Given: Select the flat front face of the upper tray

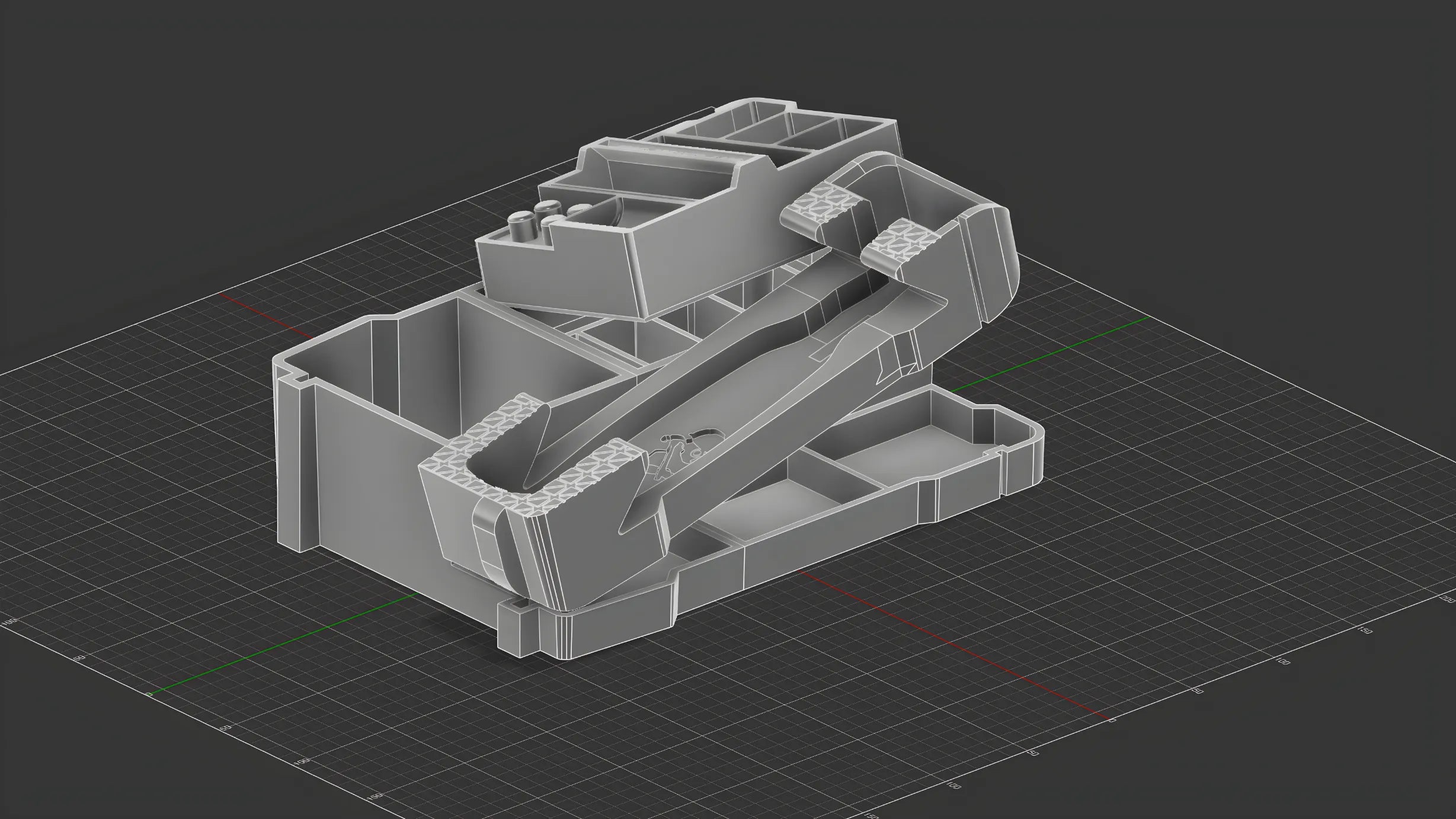Looking at the screenshot, I should click(x=557, y=273).
